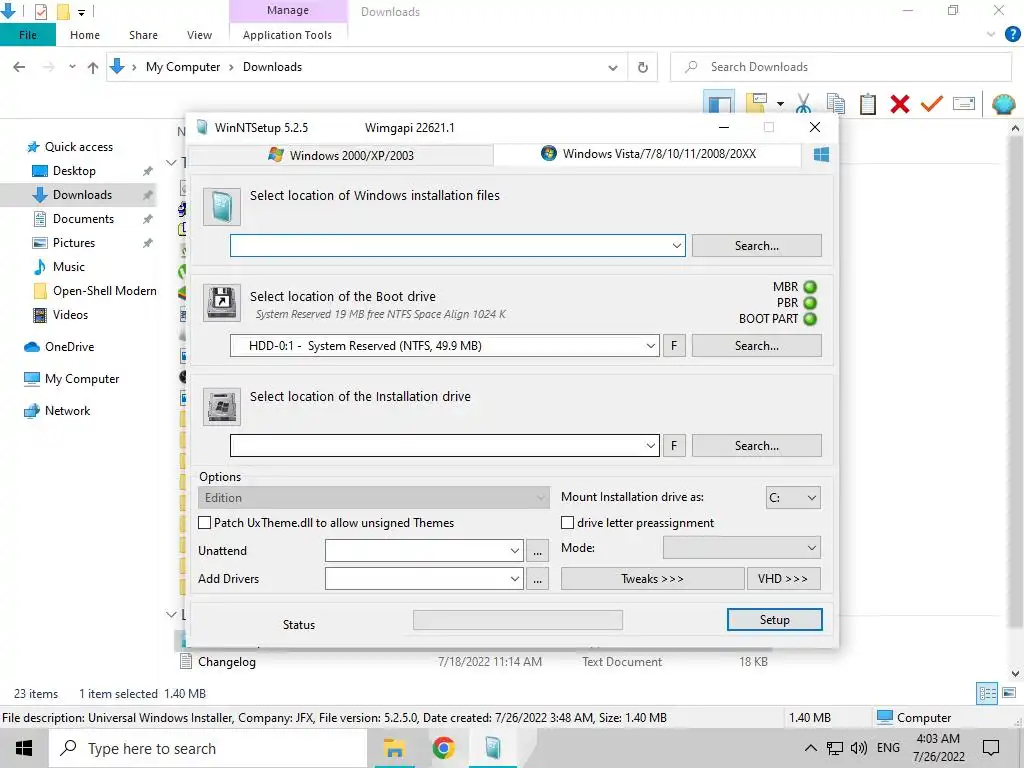Toggle the preview pane icon in Explorer toolbar
The height and width of the screenshot is (768, 1024).
pyautogui.click(x=720, y=103)
